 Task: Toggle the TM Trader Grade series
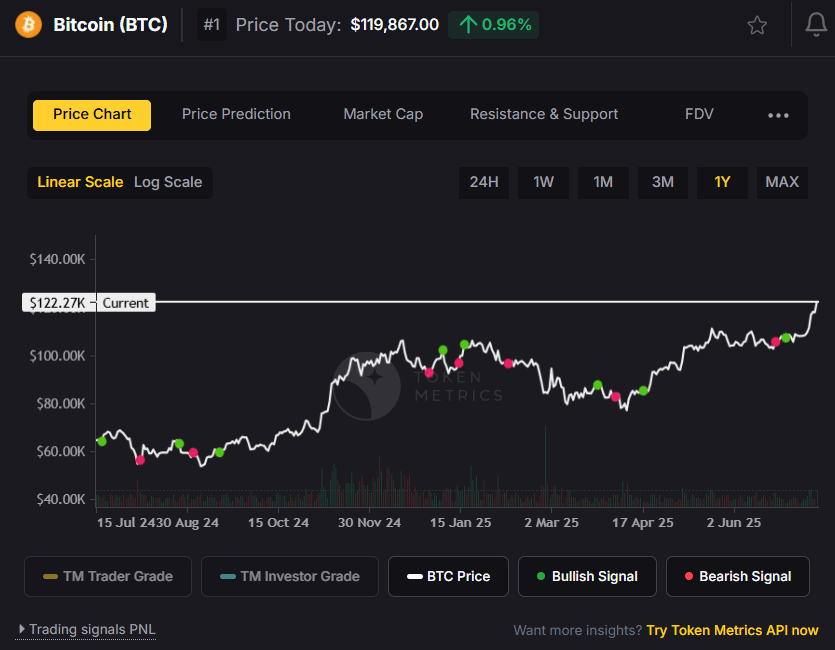click(108, 577)
